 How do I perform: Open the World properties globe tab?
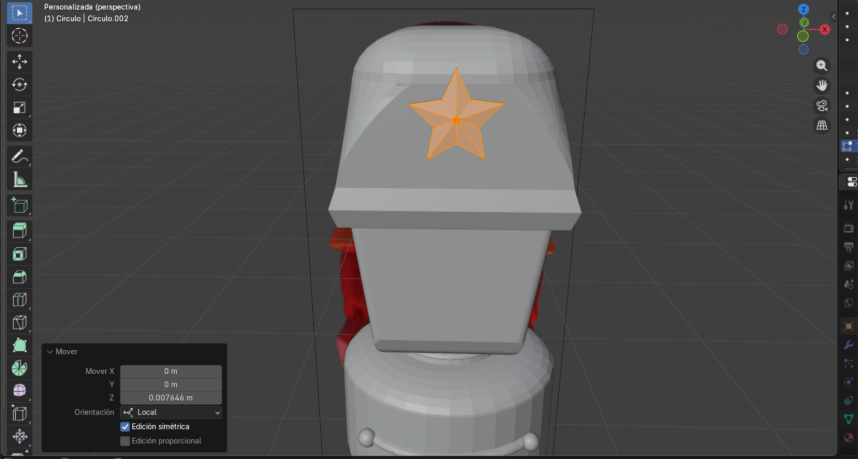[x=849, y=303]
